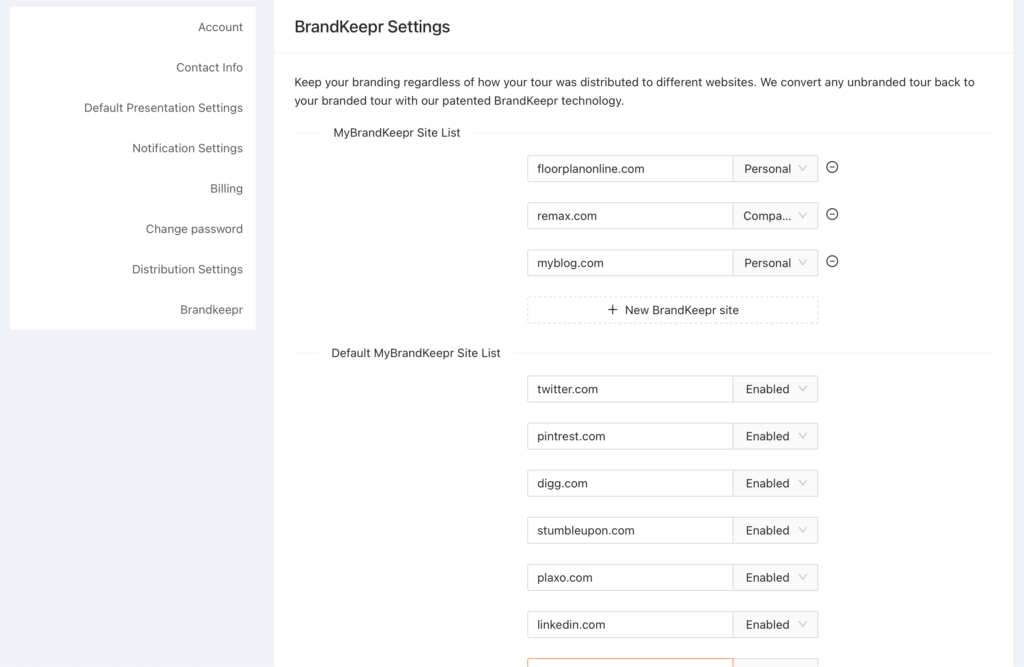Open the Personal dropdown for floorplanonline.com

click(775, 168)
